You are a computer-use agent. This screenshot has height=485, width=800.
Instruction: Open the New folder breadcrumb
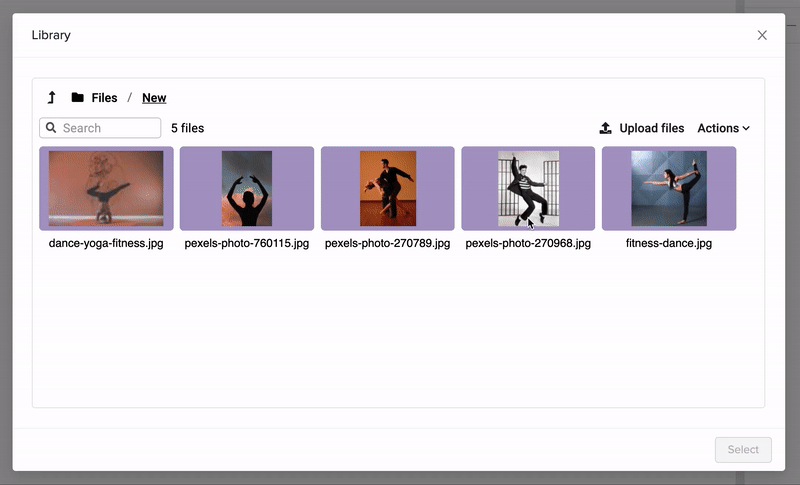(x=154, y=98)
